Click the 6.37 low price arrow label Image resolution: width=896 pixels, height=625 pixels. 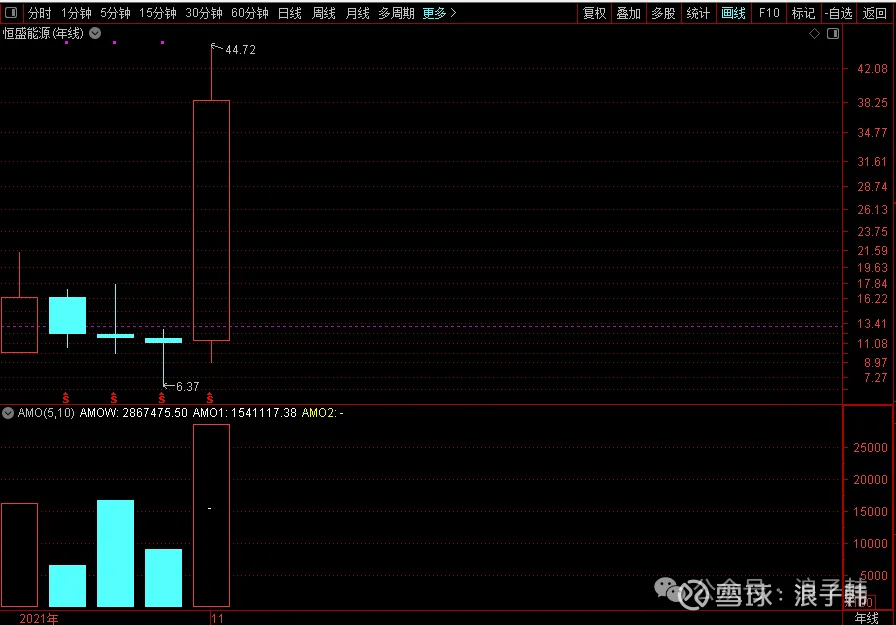coord(186,386)
